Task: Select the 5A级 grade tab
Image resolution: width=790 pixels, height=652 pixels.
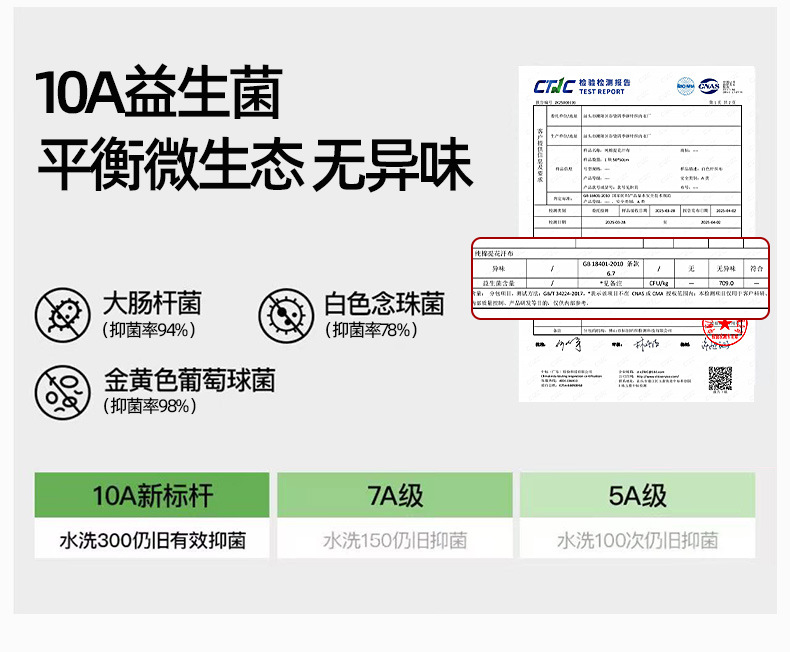Action: [637, 495]
